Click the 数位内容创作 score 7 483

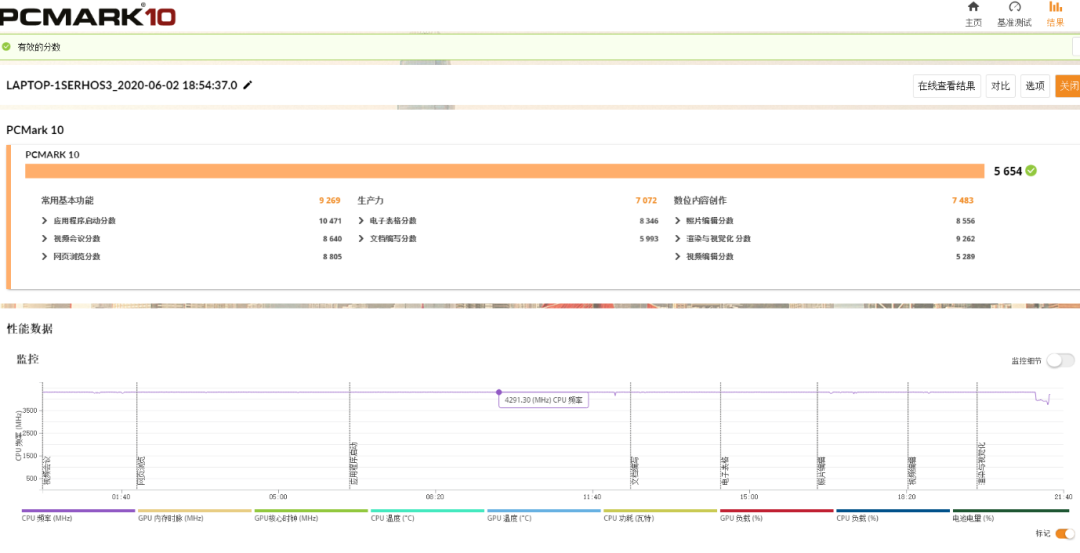point(963,200)
